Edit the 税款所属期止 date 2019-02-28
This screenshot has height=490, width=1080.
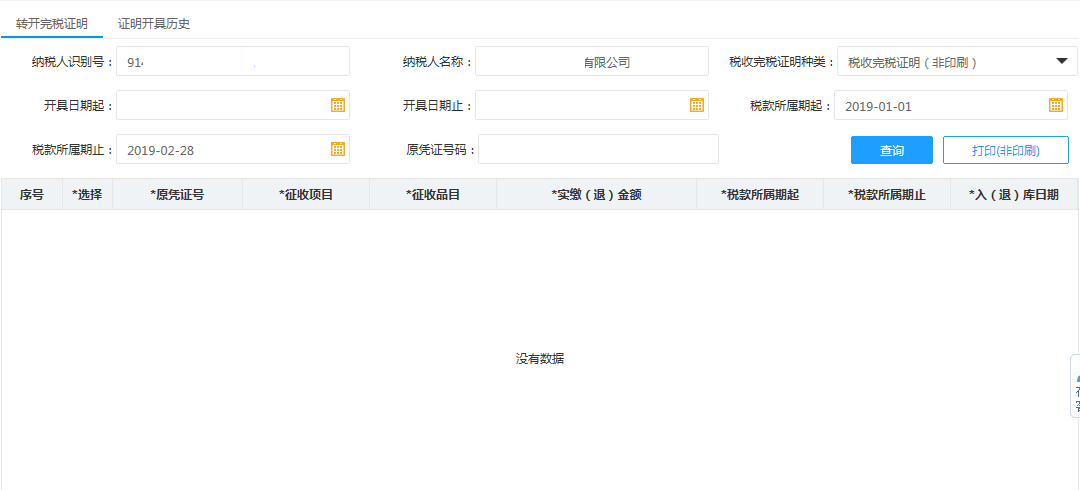(222, 150)
